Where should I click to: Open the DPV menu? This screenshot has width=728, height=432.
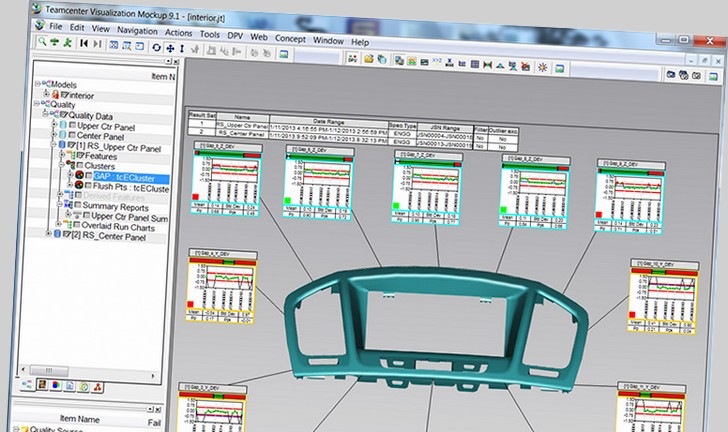235,35
